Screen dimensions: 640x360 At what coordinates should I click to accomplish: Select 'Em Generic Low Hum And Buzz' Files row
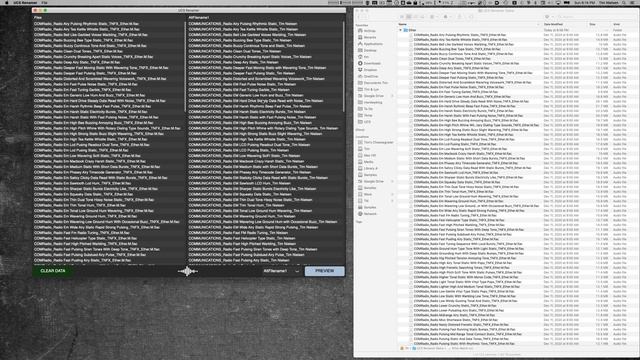pyautogui.click(x=109, y=95)
